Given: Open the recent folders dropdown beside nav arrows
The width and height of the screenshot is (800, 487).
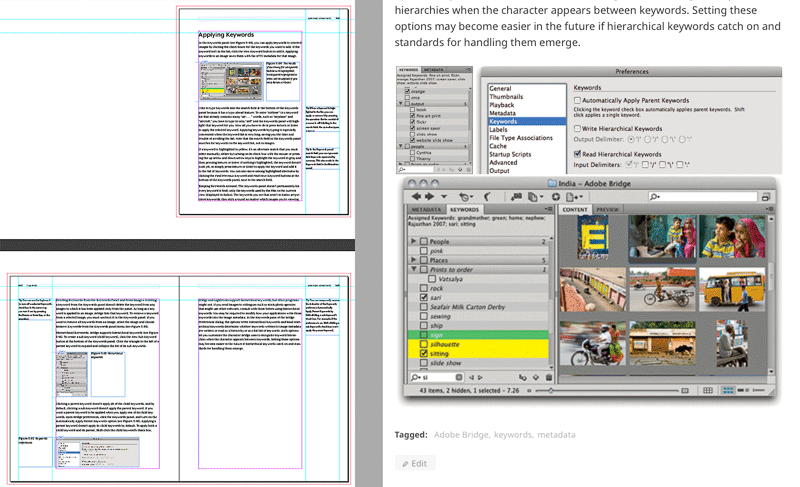Looking at the screenshot, I should coord(444,197).
